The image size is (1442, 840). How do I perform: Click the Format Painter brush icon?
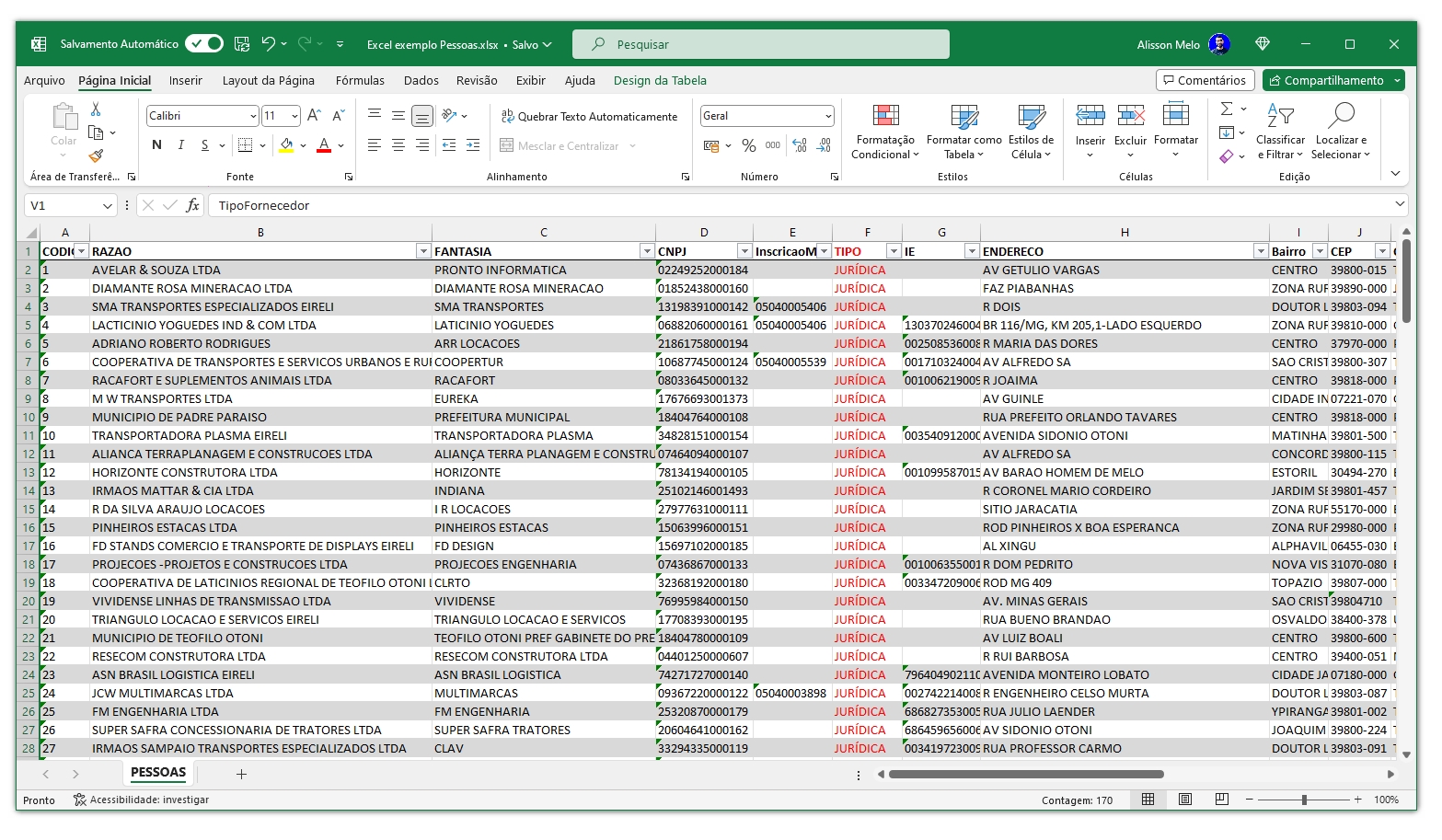point(96,155)
